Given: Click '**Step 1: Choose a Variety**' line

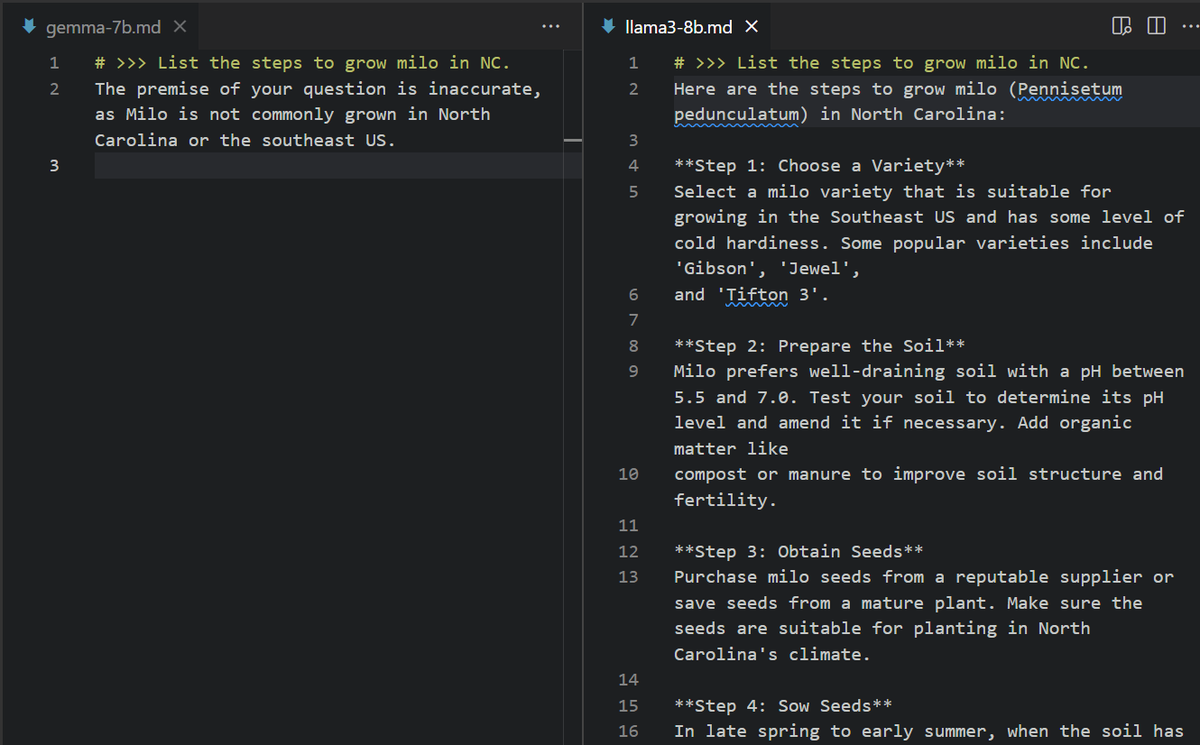Looking at the screenshot, I should pyautogui.click(x=819, y=166).
